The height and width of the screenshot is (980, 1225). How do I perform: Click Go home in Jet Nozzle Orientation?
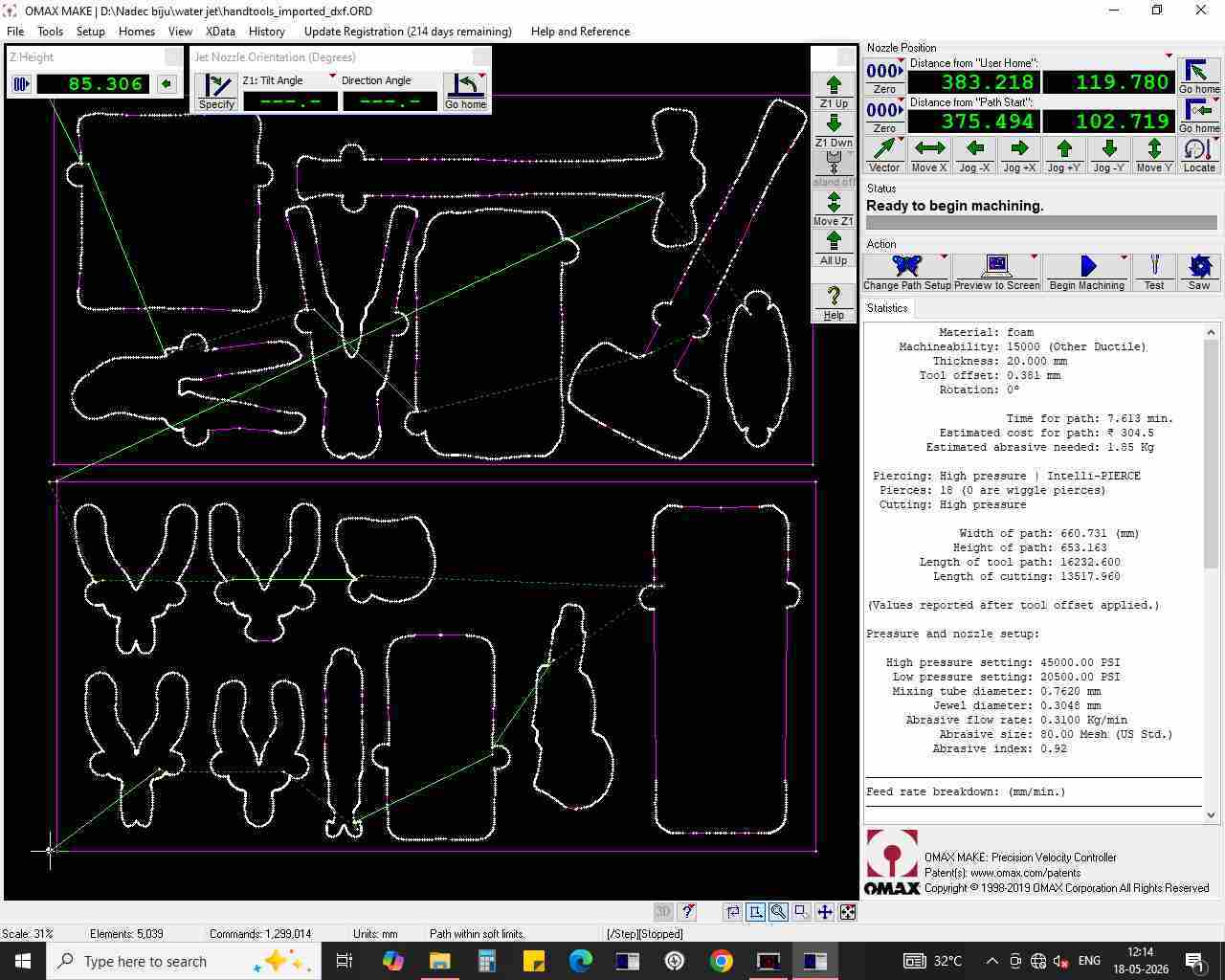click(x=465, y=92)
